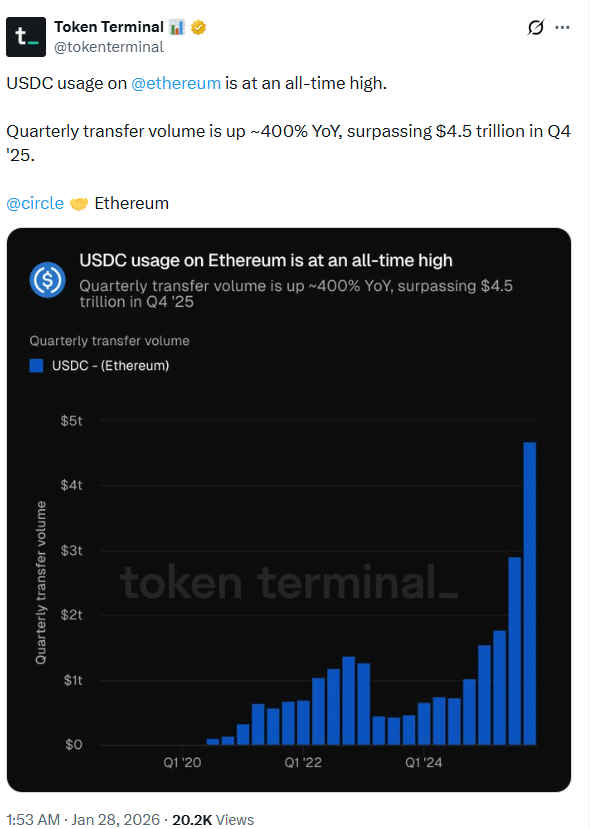
Task: Open the @tokenterminal profile handle
Action: click(109, 46)
